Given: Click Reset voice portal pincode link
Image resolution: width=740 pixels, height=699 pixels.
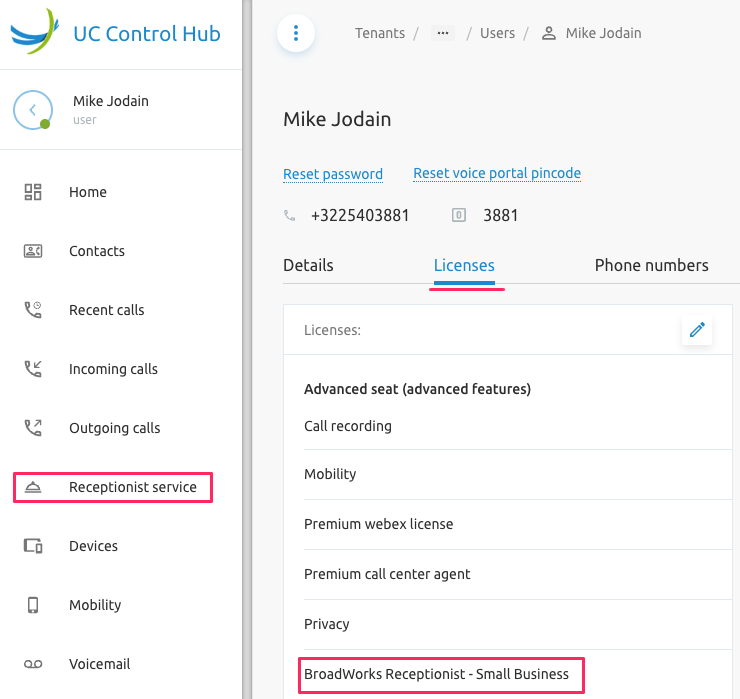Looking at the screenshot, I should click(x=497, y=173).
